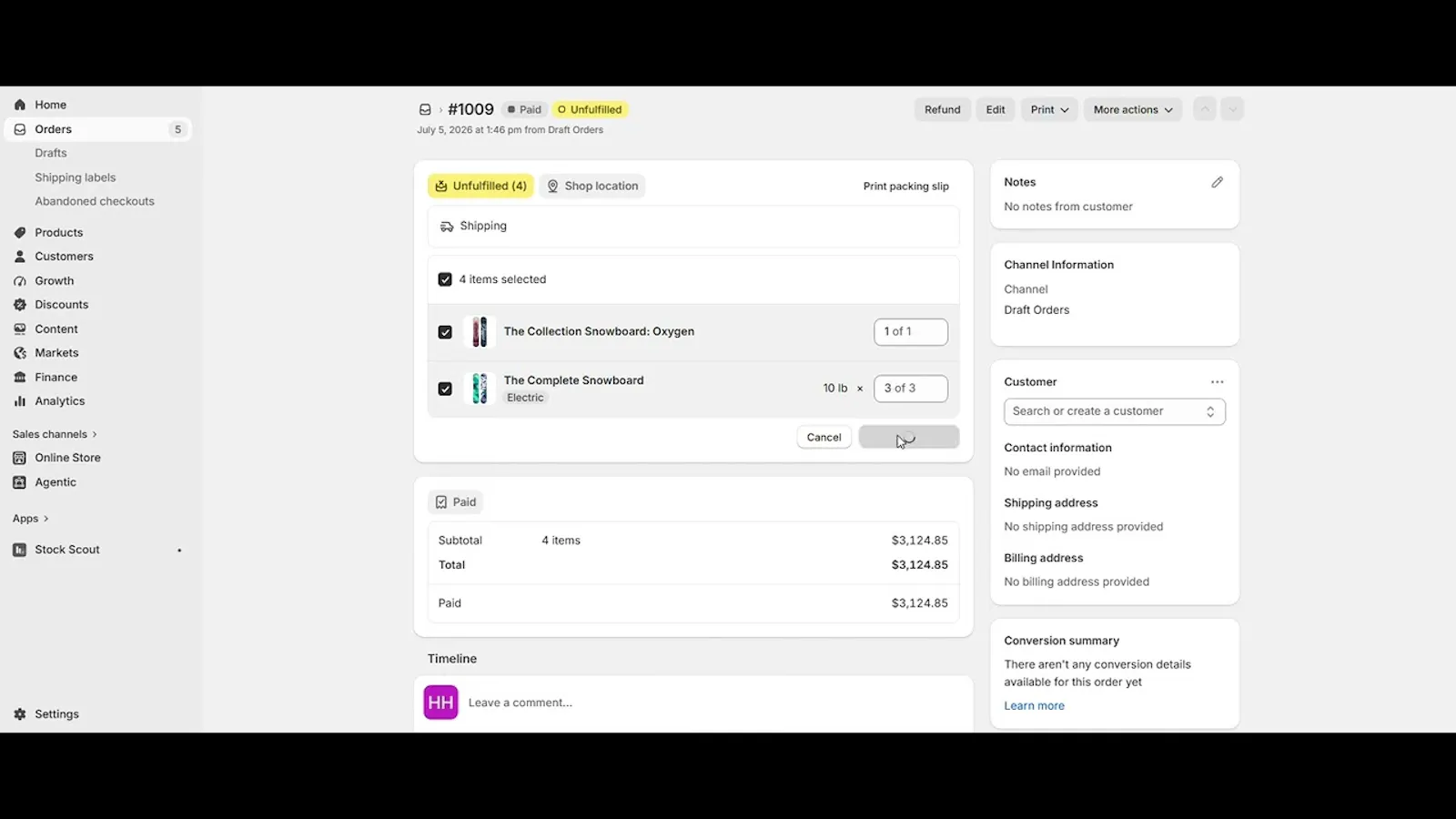
Task: Click the Electric variant tag
Action: 525,398
